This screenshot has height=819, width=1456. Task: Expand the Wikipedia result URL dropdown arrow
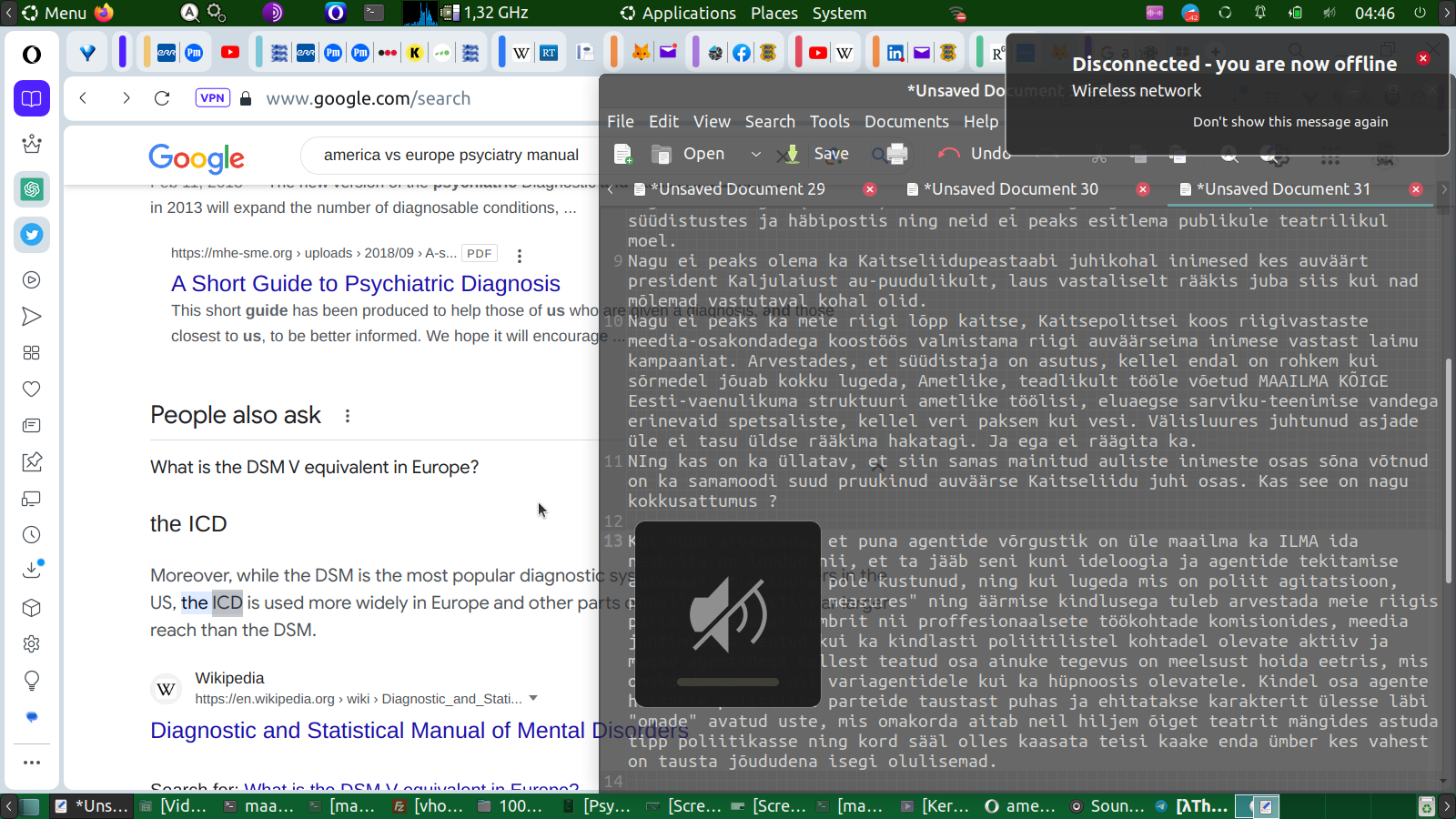[533, 699]
